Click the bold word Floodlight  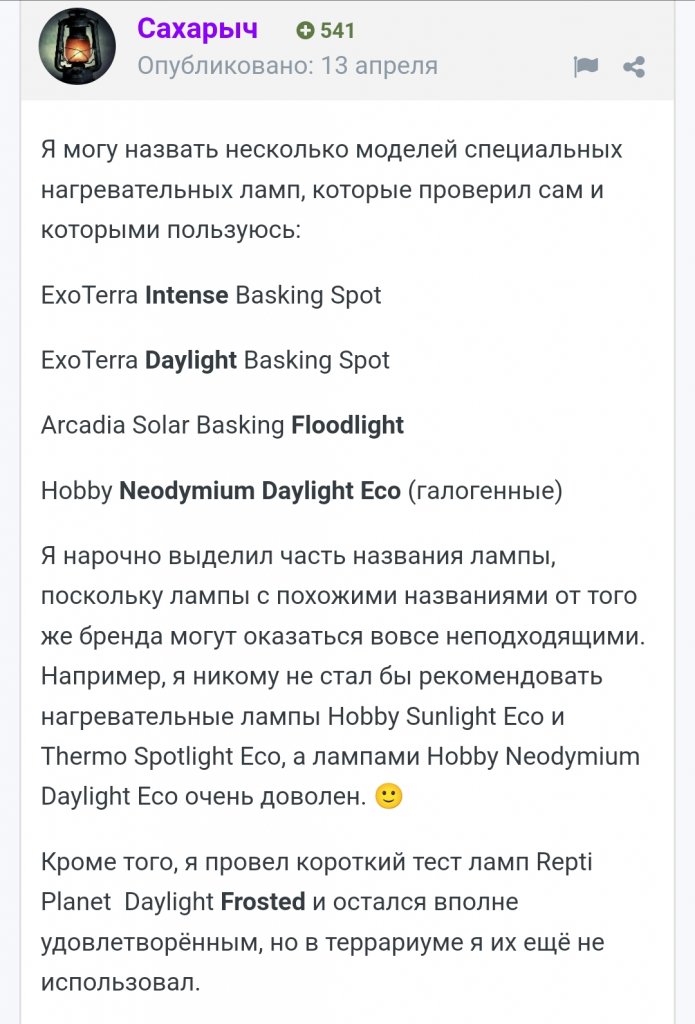[348, 425]
